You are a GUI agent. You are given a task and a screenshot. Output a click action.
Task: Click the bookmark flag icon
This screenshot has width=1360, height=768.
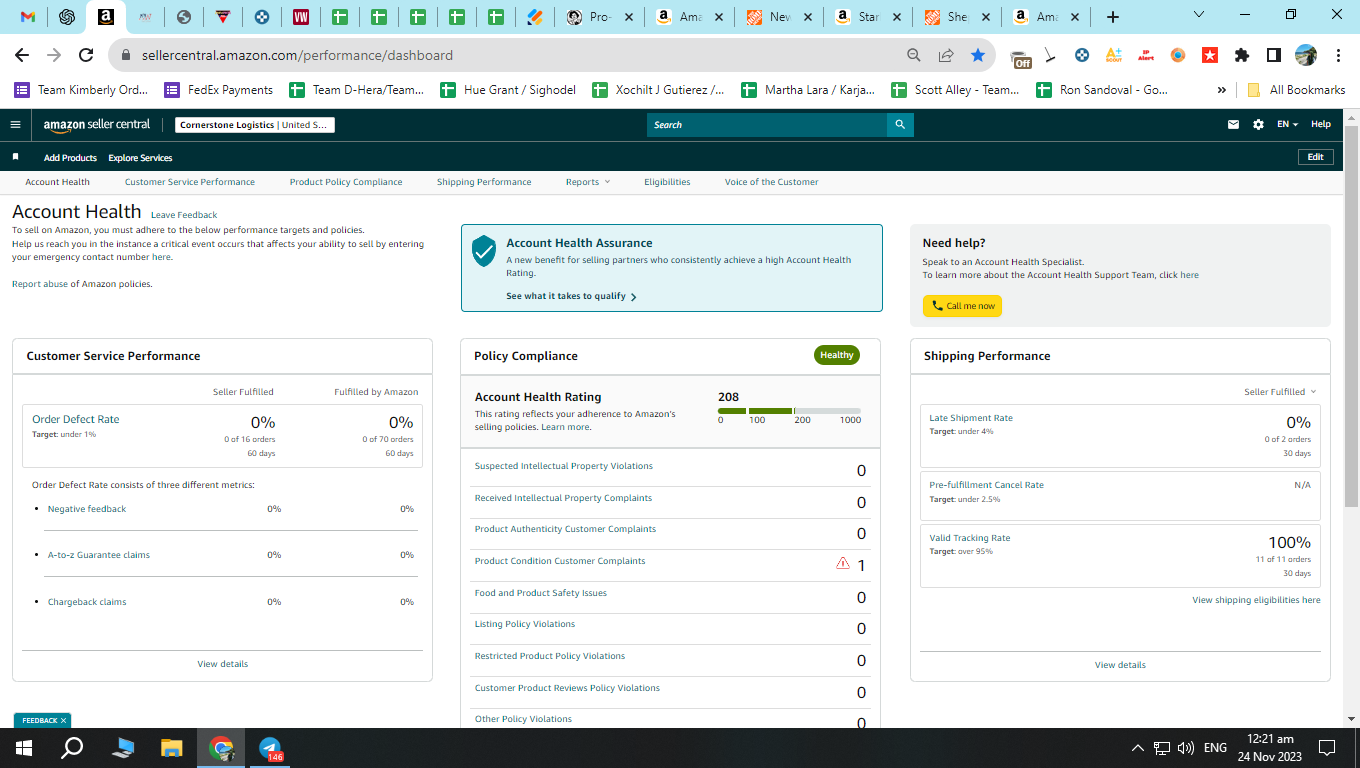[x=15, y=157]
